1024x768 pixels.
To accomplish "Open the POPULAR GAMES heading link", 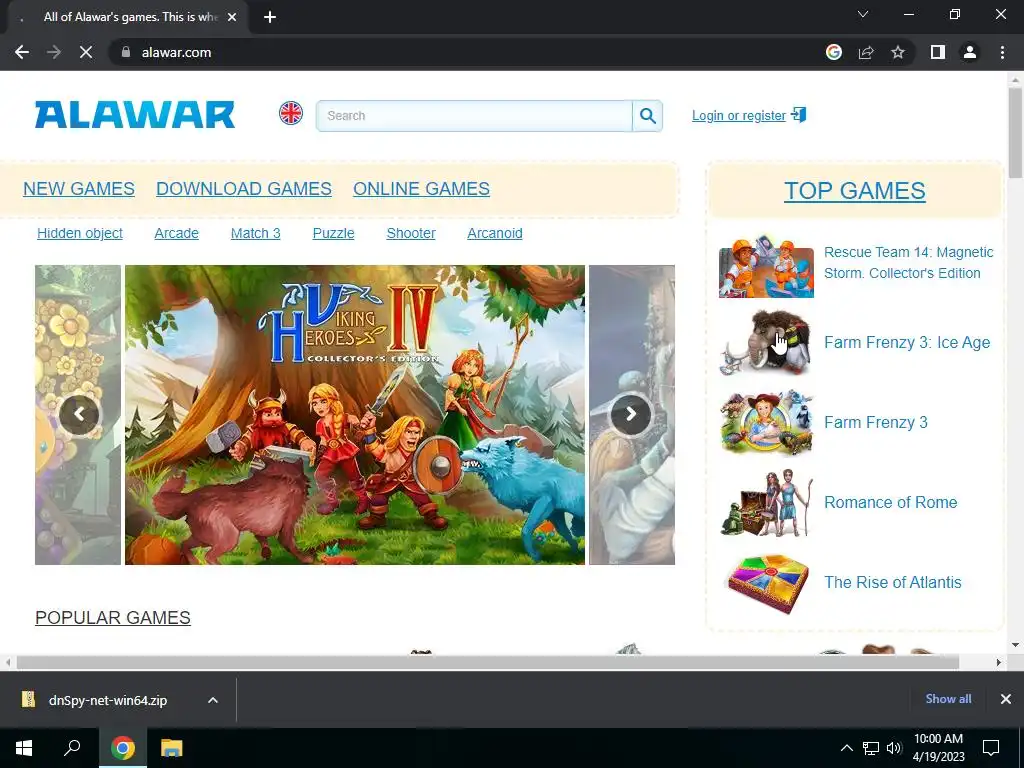I will click(x=112, y=618).
